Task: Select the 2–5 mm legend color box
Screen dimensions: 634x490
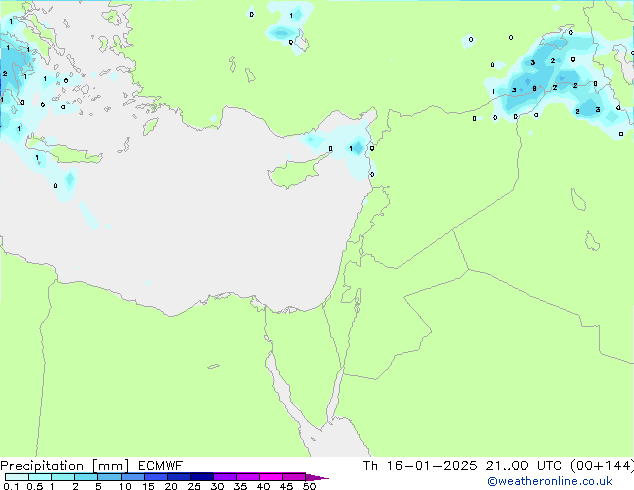Action: click(x=86, y=477)
